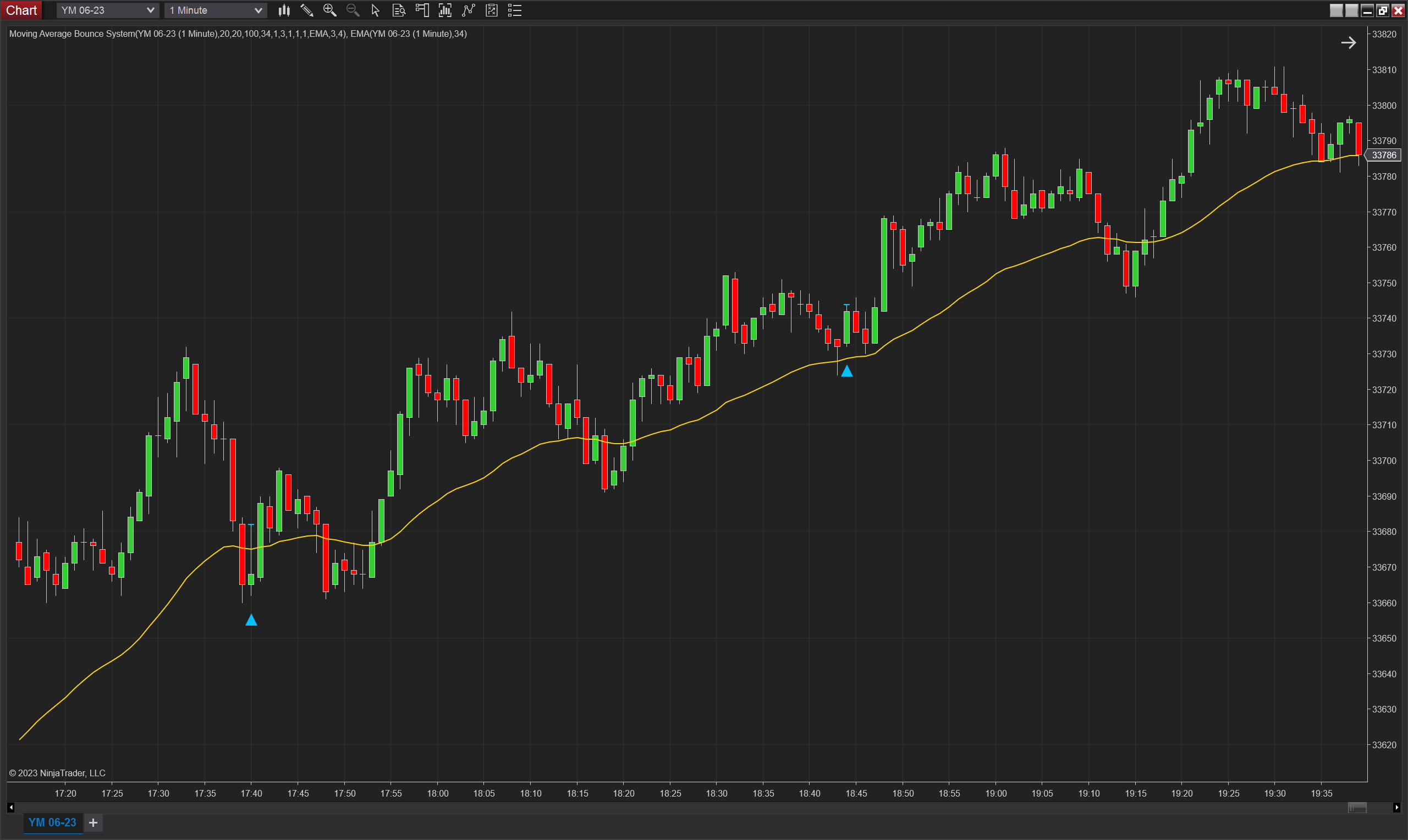The height and width of the screenshot is (840, 1408).
Task: Open the data box icon
Action: point(399,10)
